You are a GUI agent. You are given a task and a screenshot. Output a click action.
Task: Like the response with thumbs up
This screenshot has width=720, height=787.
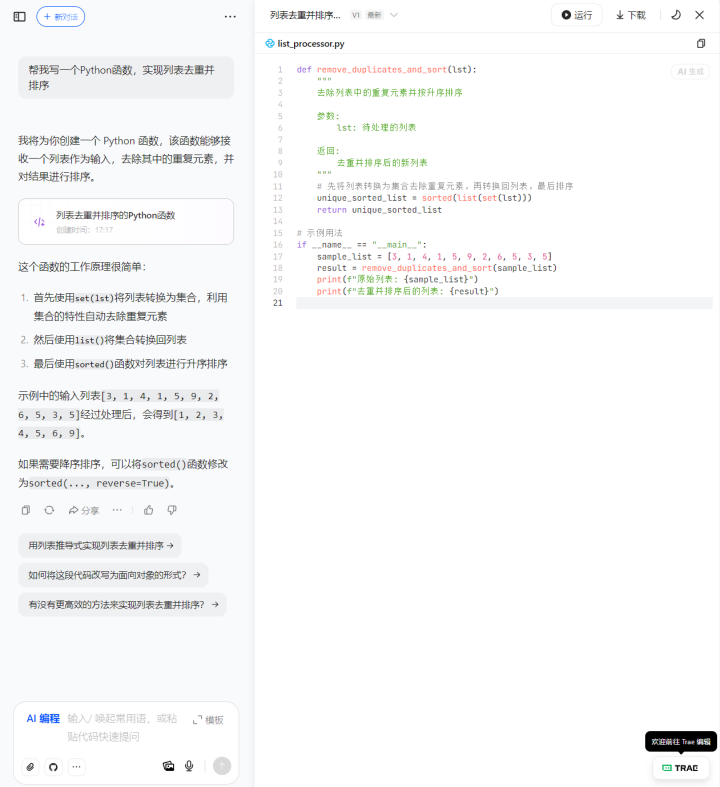tap(149, 510)
